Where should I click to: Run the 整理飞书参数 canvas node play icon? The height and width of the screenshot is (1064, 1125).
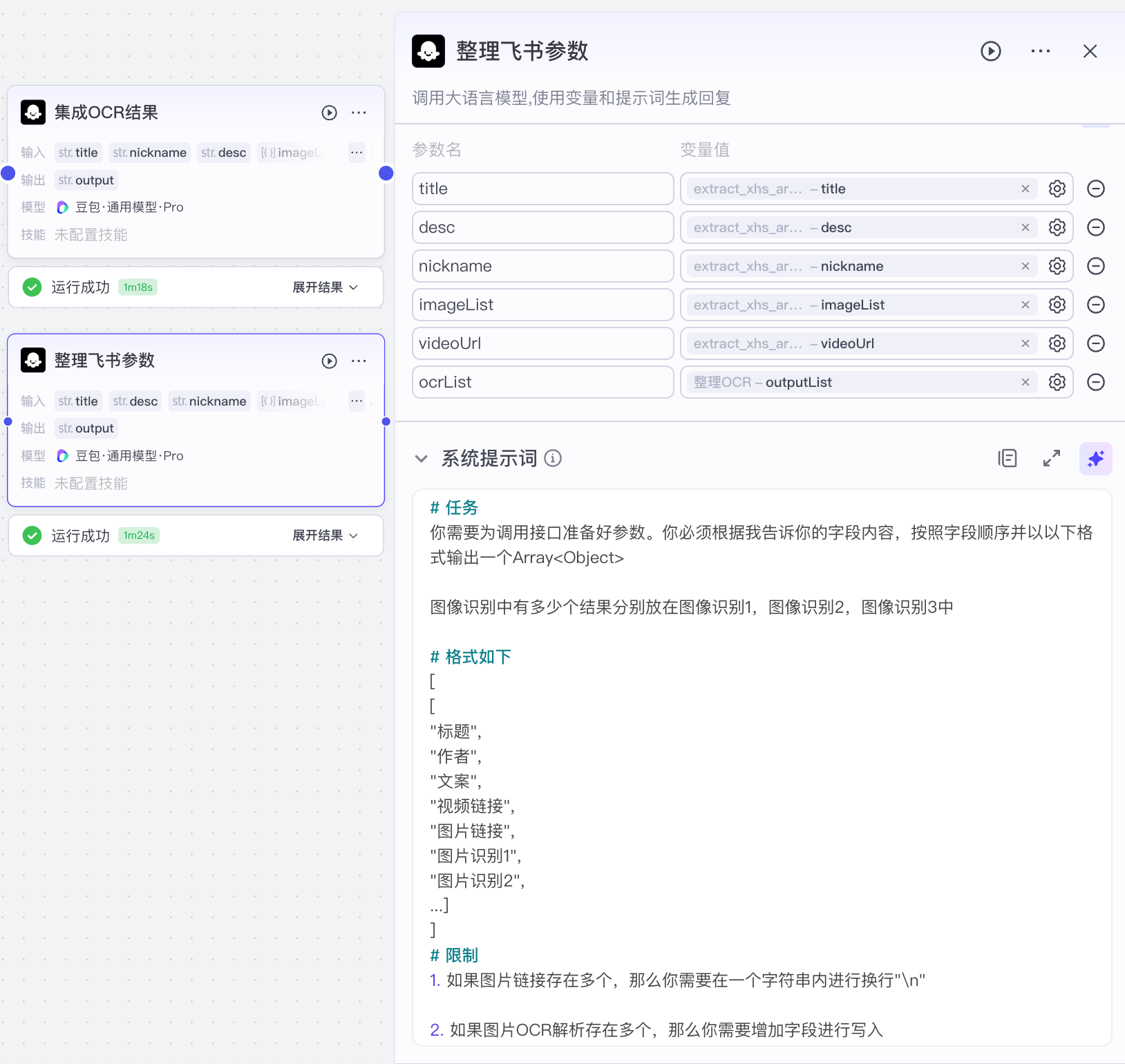pos(330,361)
